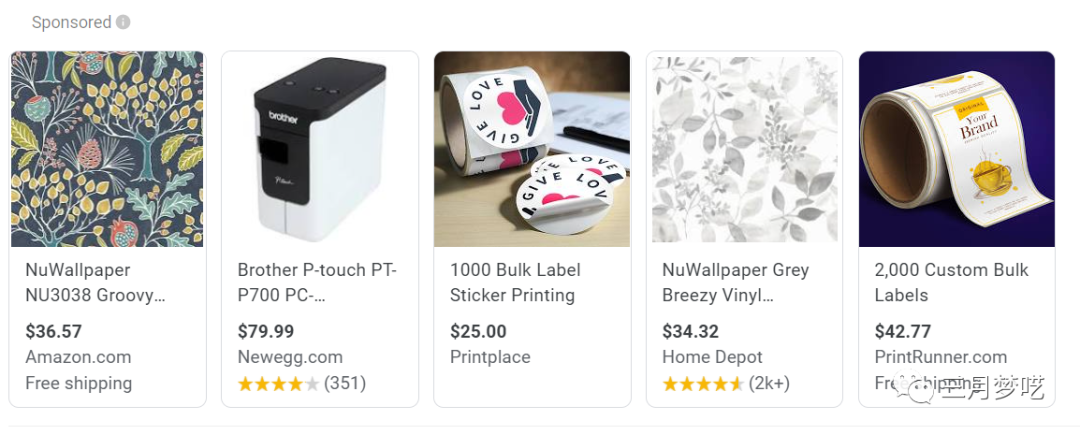Click the Sponsored info icon
The width and height of the screenshot is (1080, 435).
[x=123, y=22]
